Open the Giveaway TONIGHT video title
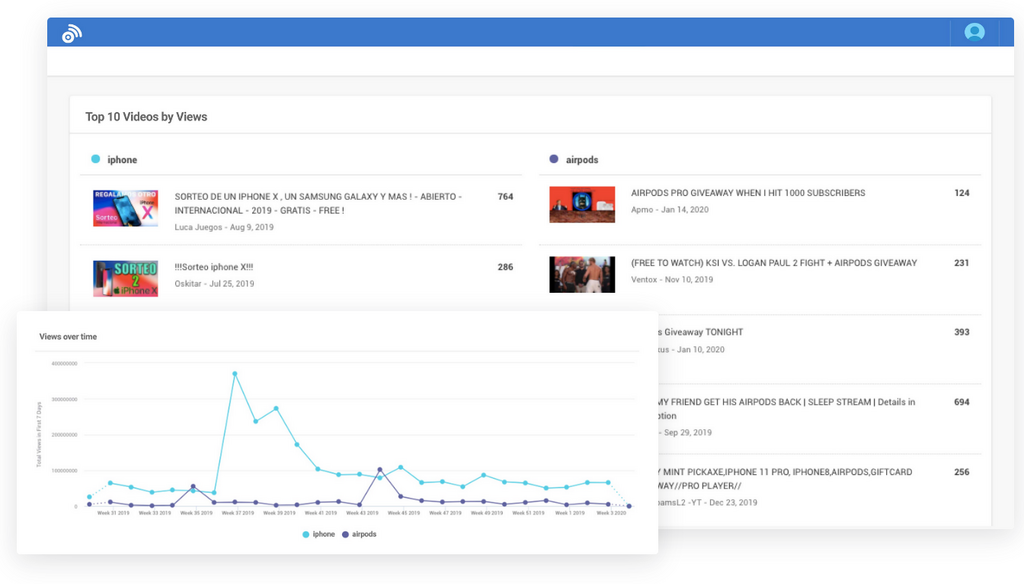This screenshot has height=584, width=1024. (x=700, y=332)
